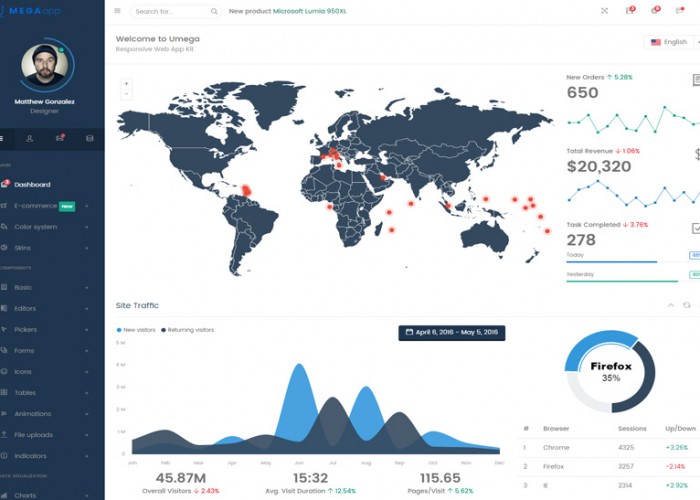Click the Dashboard icon in sidebar
Screen dimensions: 700x500
point(4,184)
